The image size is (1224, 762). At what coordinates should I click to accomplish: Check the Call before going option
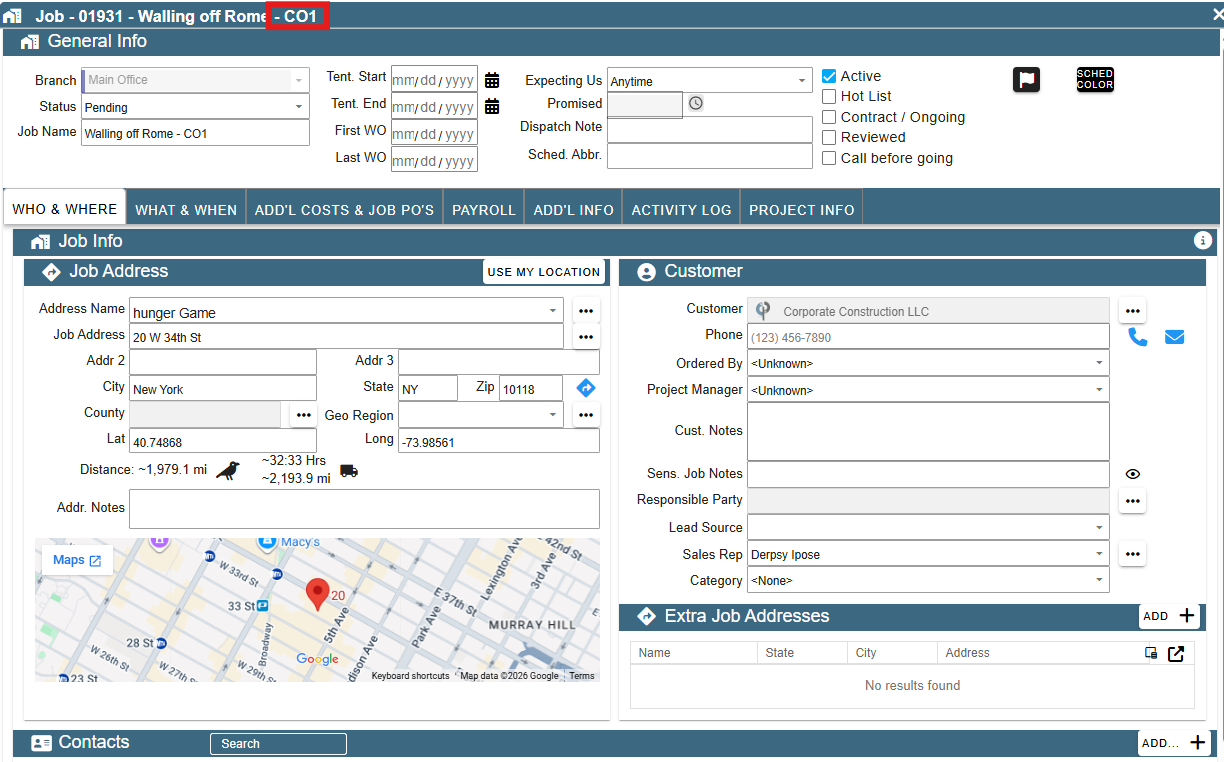click(x=829, y=158)
